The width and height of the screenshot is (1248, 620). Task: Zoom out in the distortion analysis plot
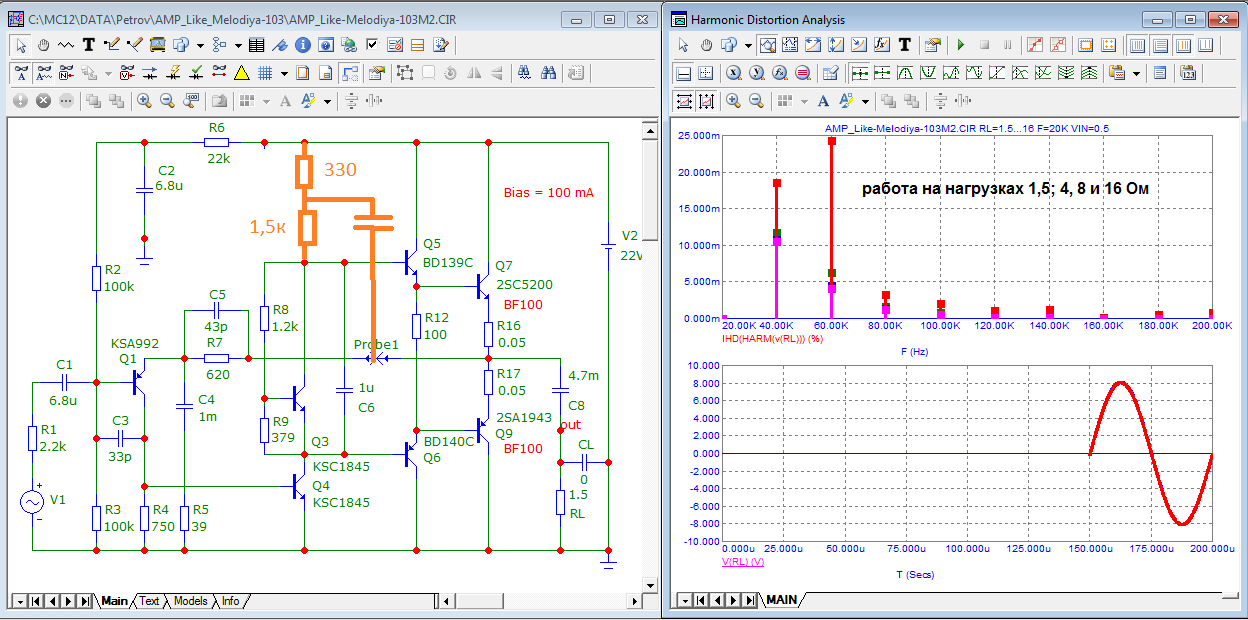[x=756, y=101]
